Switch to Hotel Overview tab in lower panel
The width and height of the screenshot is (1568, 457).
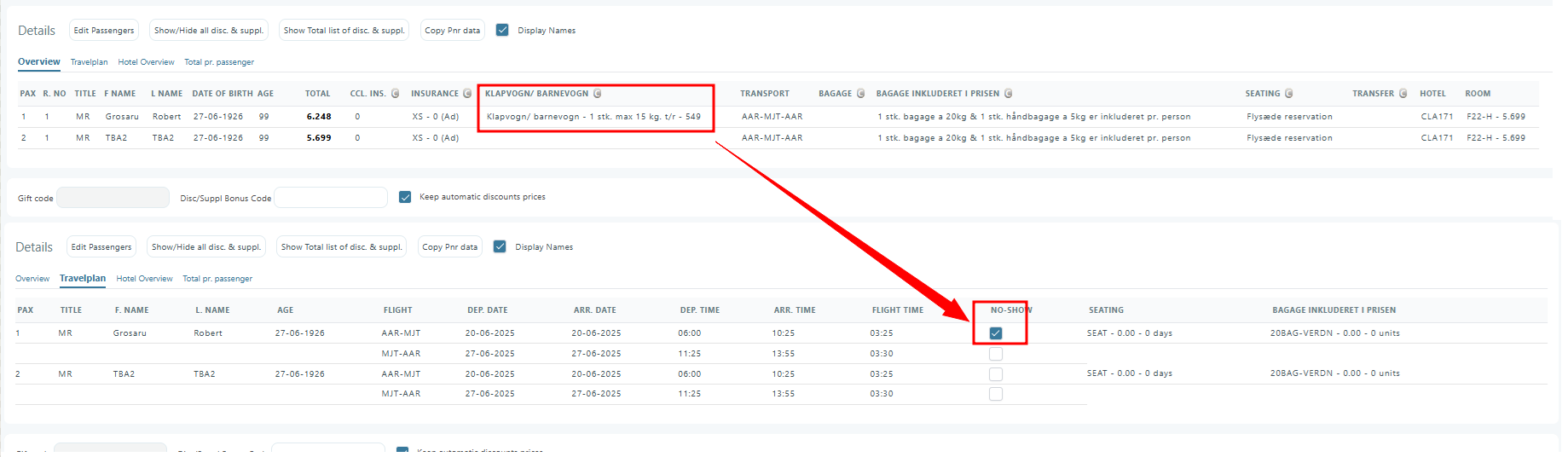(x=144, y=279)
